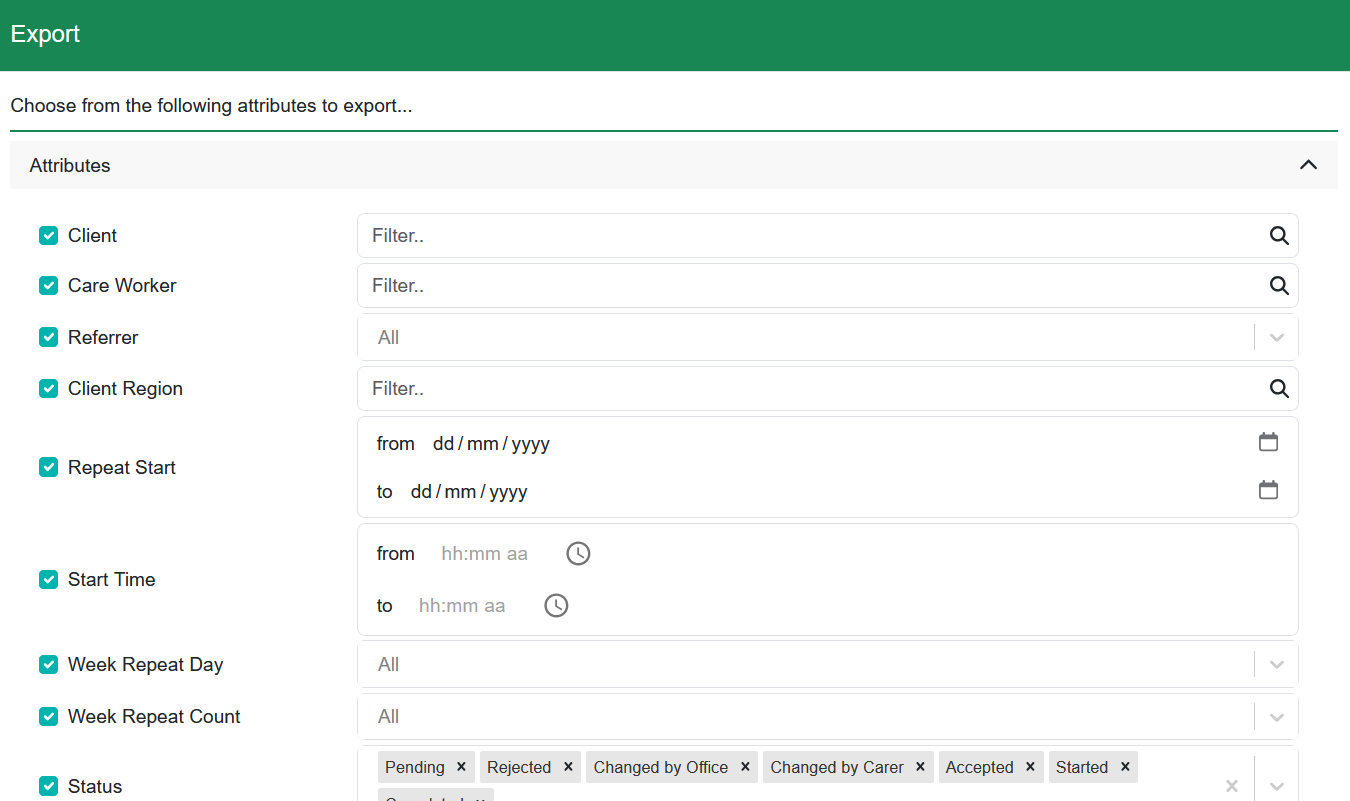
Task: Clear all selected Status values
Action: (x=1232, y=786)
